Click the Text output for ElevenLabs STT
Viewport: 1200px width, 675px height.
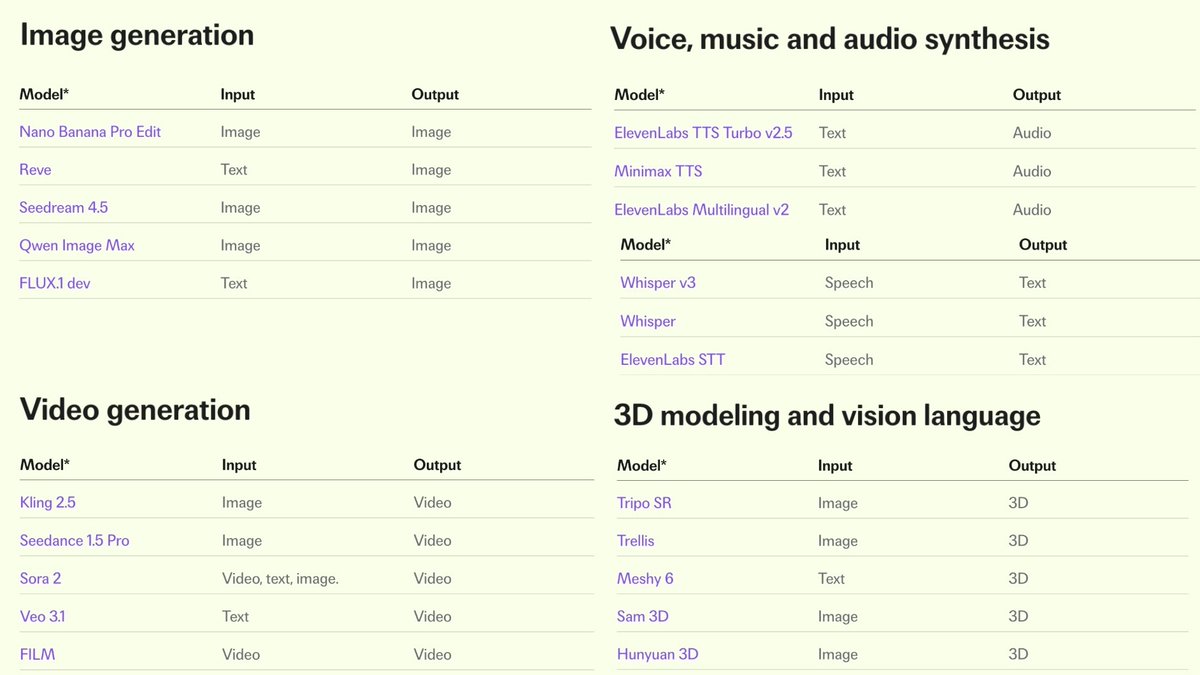(1032, 360)
